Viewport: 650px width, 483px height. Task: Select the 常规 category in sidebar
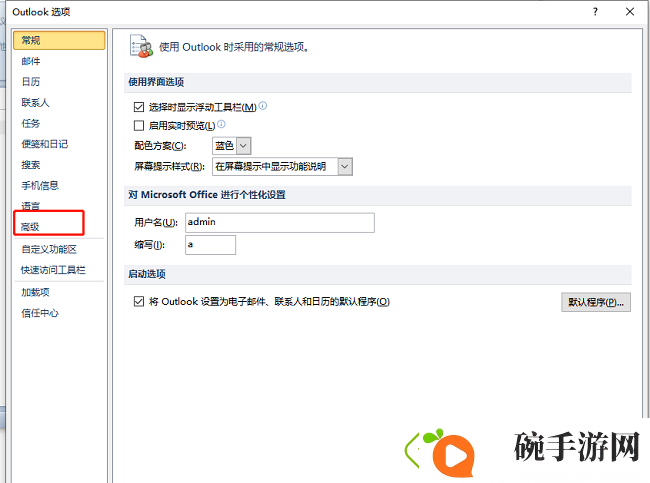pyautogui.click(x=59, y=40)
